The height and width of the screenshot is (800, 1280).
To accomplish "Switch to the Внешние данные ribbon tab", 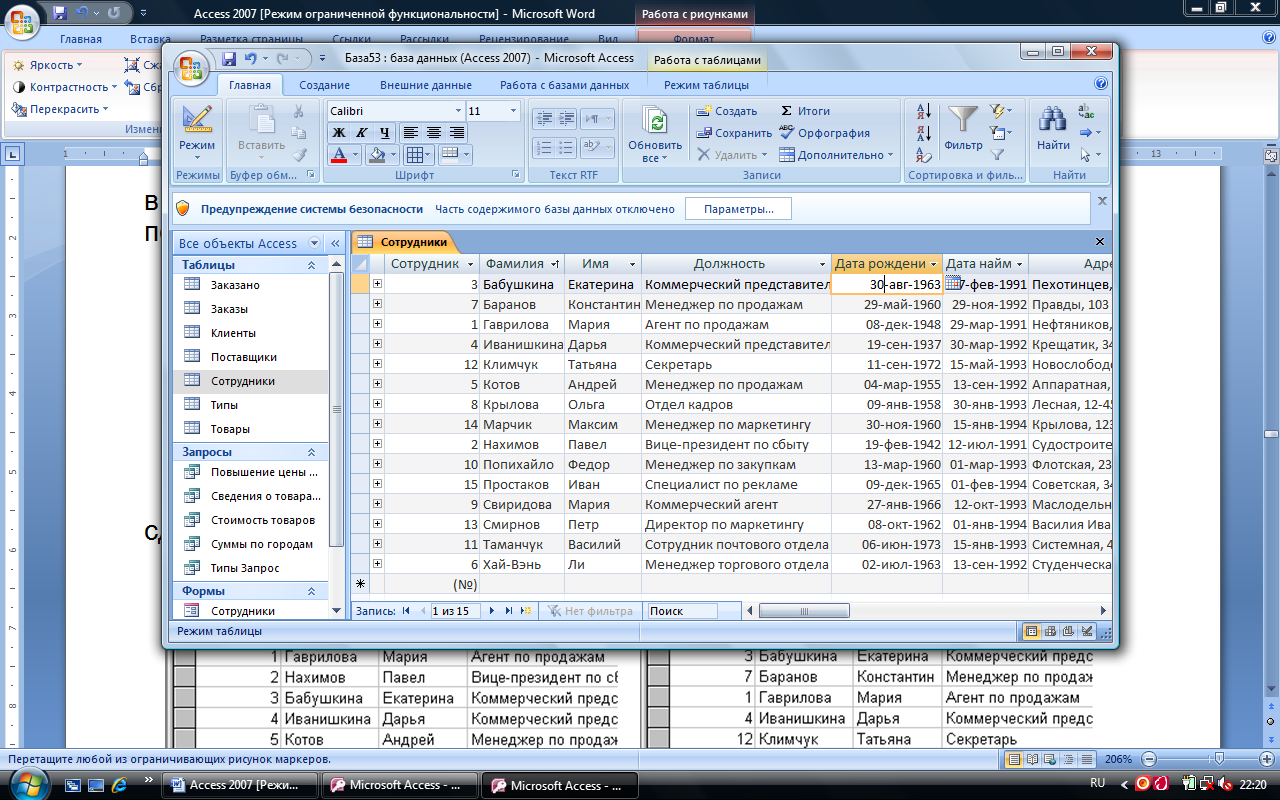I will (425, 85).
